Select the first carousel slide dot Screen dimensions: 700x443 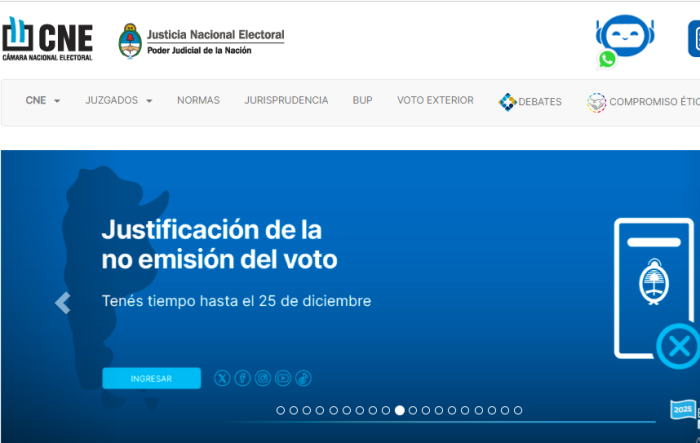pyautogui.click(x=281, y=410)
